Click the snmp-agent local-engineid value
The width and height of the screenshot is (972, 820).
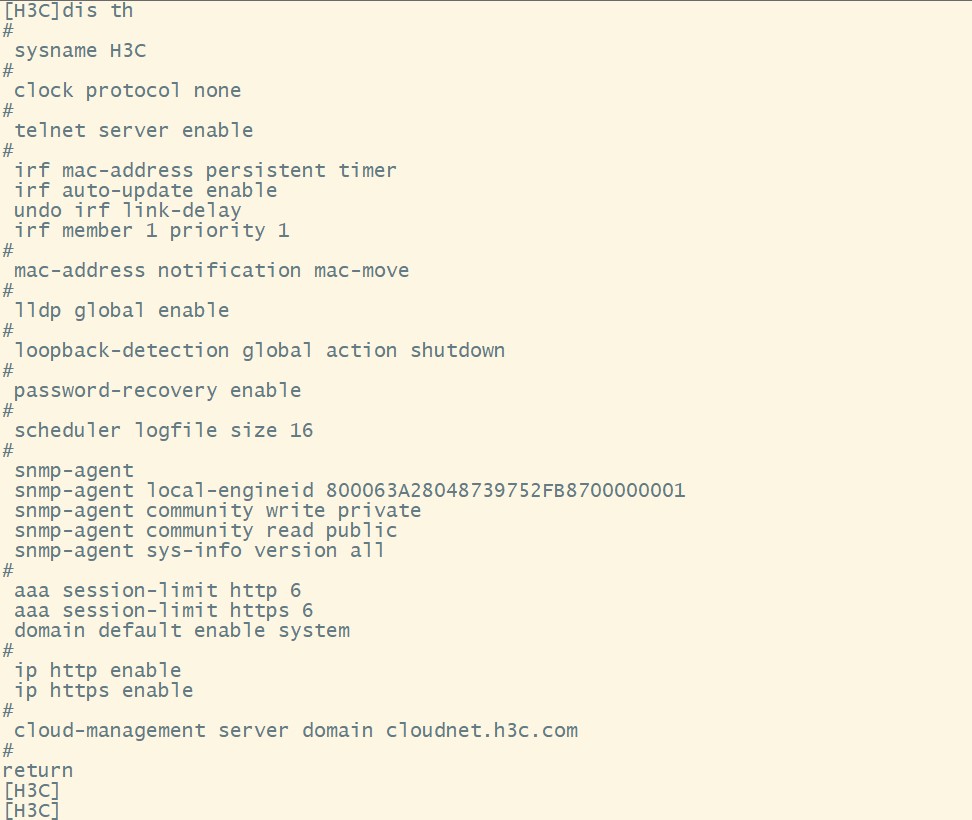(x=505, y=490)
